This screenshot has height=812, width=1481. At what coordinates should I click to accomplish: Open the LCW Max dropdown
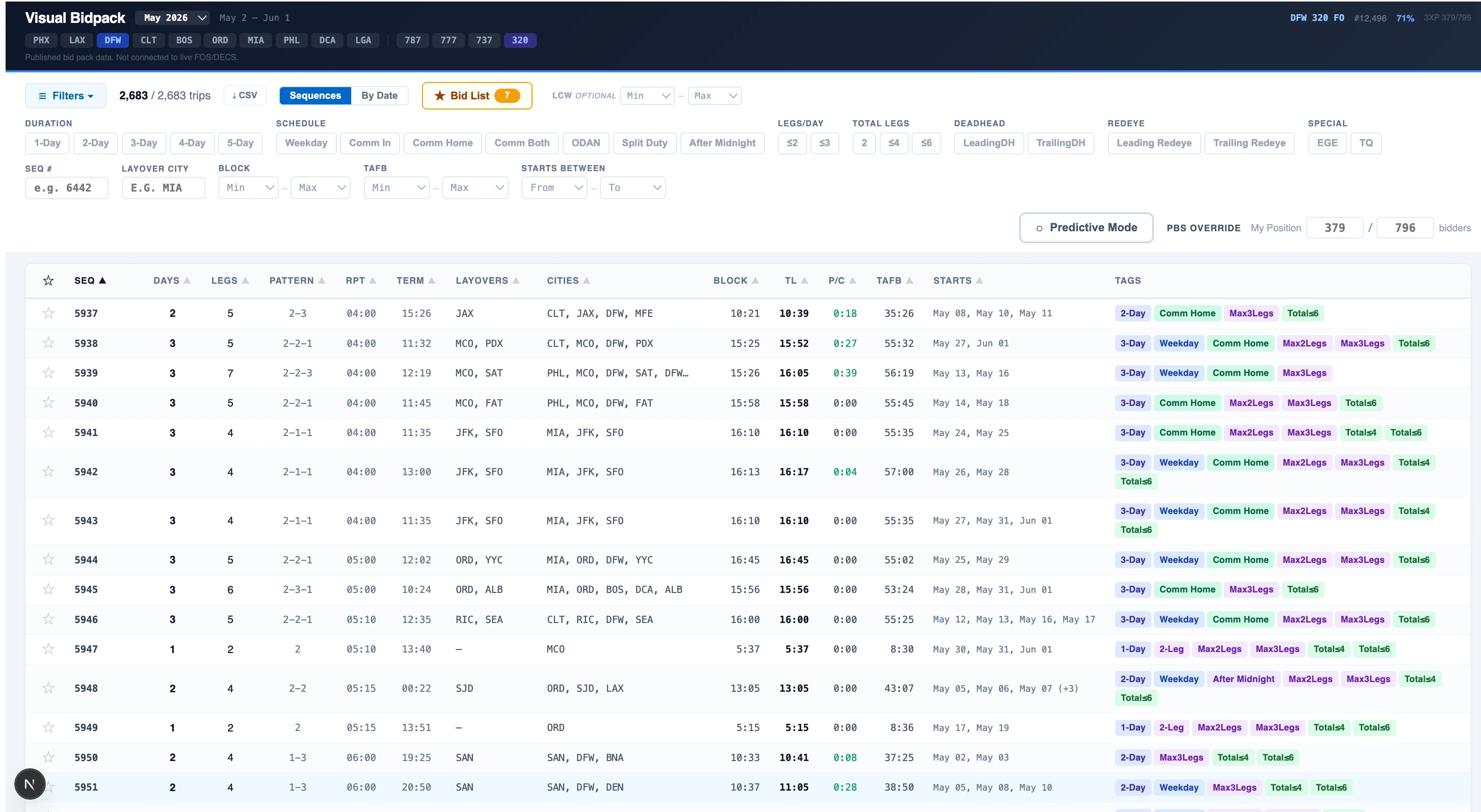(x=715, y=95)
